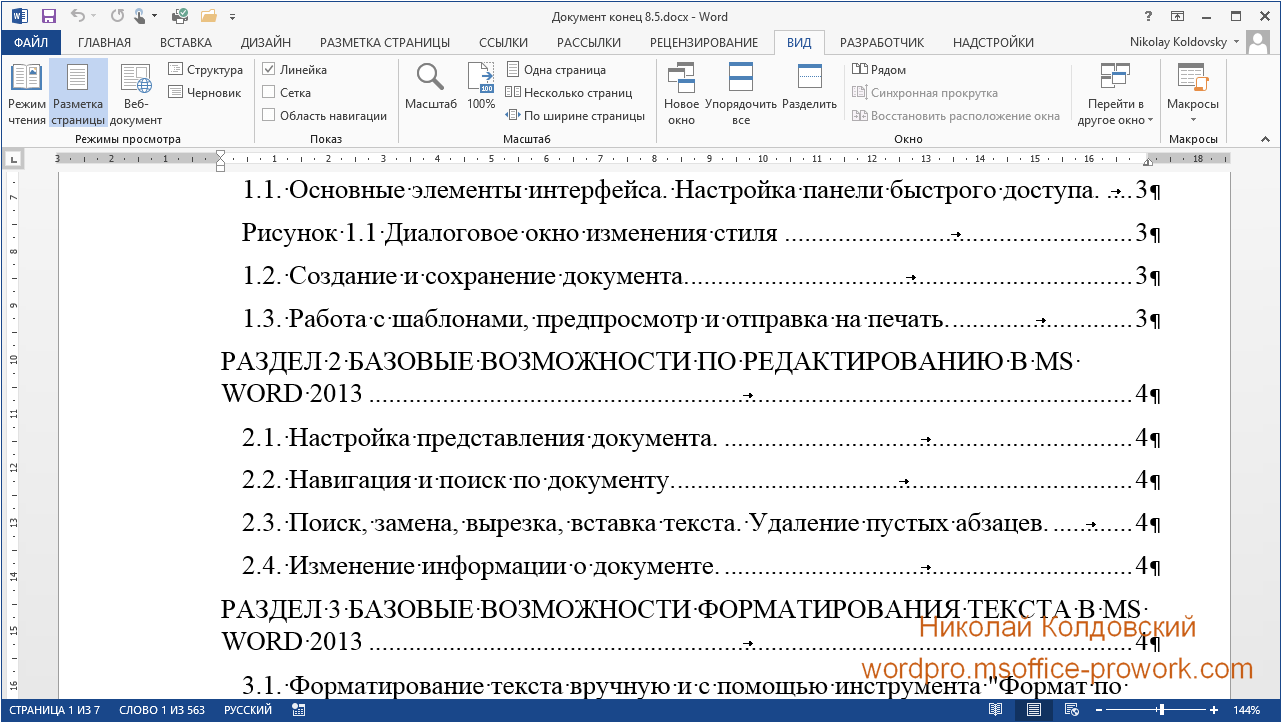Screen dimensions: 1282x724
Task: Choose По ширине страницы zoom option
Action: 575,115
